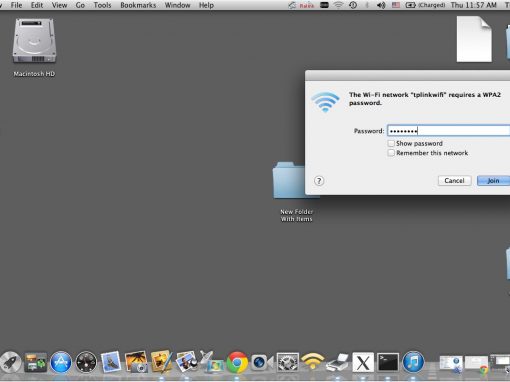510x382 pixels.
Task: Enable the Show password checkbox
Action: pyautogui.click(x=391, y=143)
